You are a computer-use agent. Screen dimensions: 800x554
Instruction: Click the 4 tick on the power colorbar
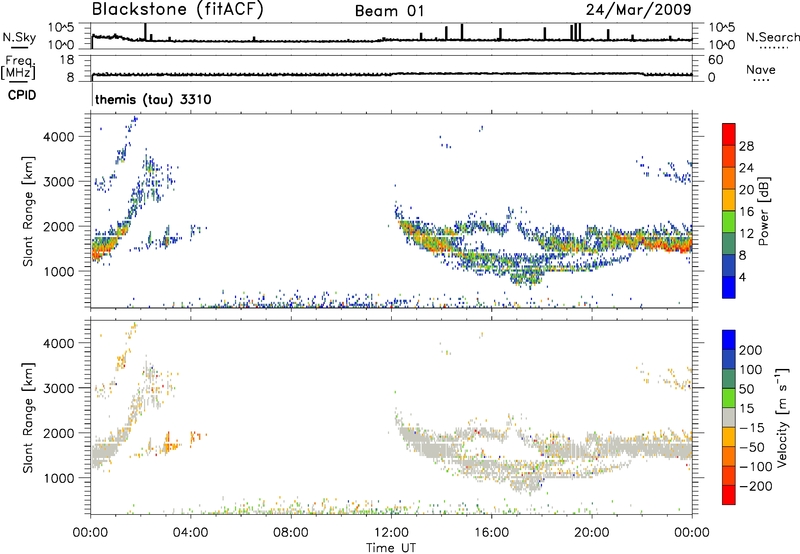coord(743,277)
